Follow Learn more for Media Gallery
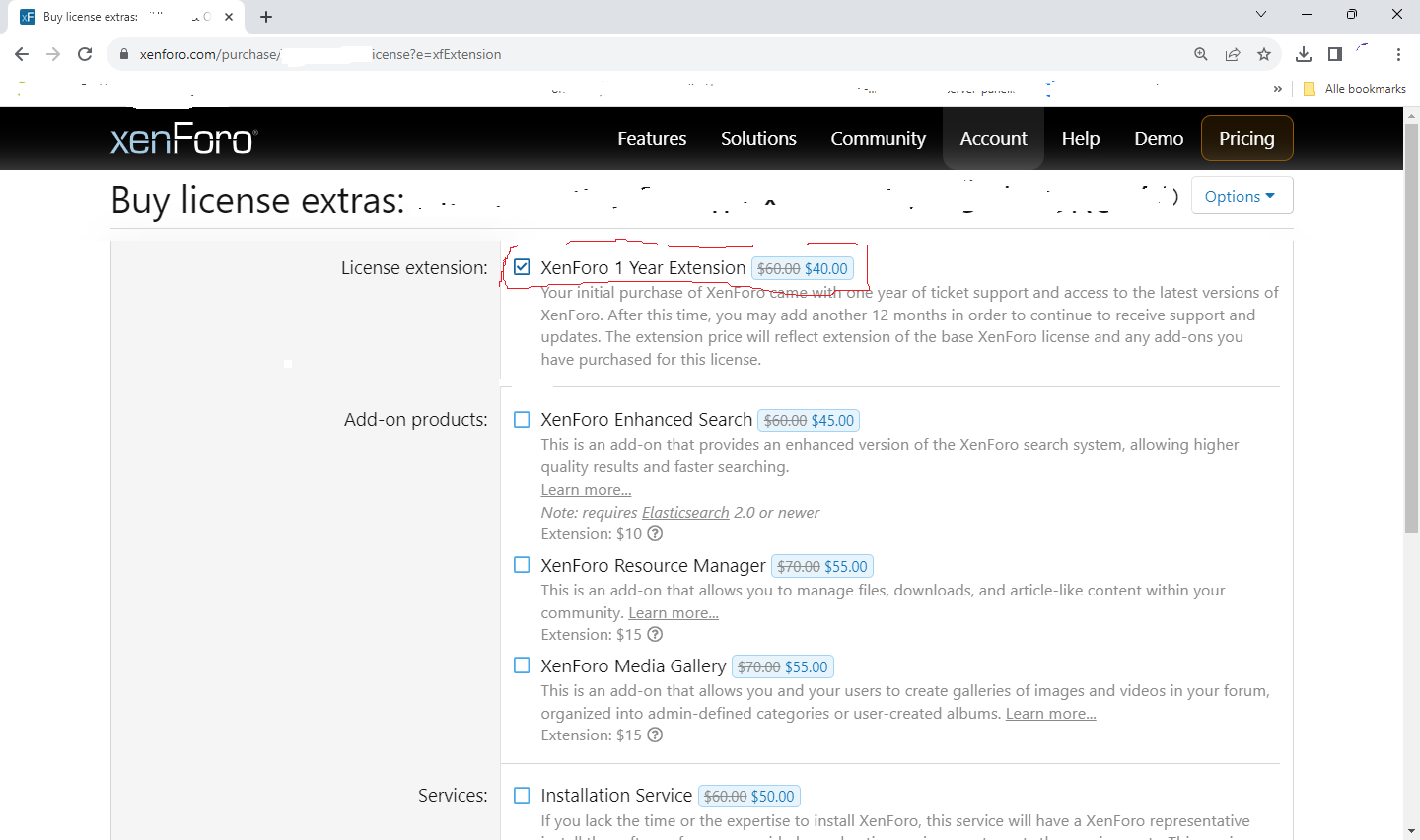This screenshot has width=1420, height=840. point(1051,714)
